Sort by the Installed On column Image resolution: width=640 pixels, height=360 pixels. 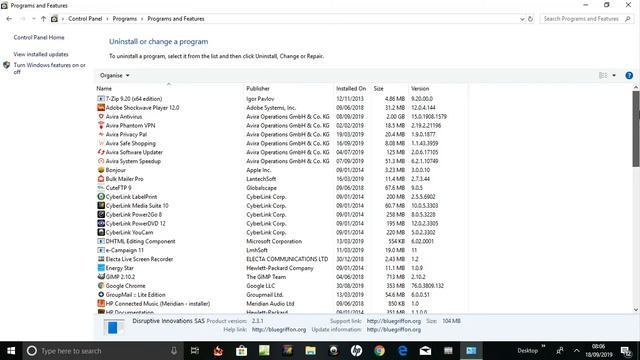click(351, 89)
